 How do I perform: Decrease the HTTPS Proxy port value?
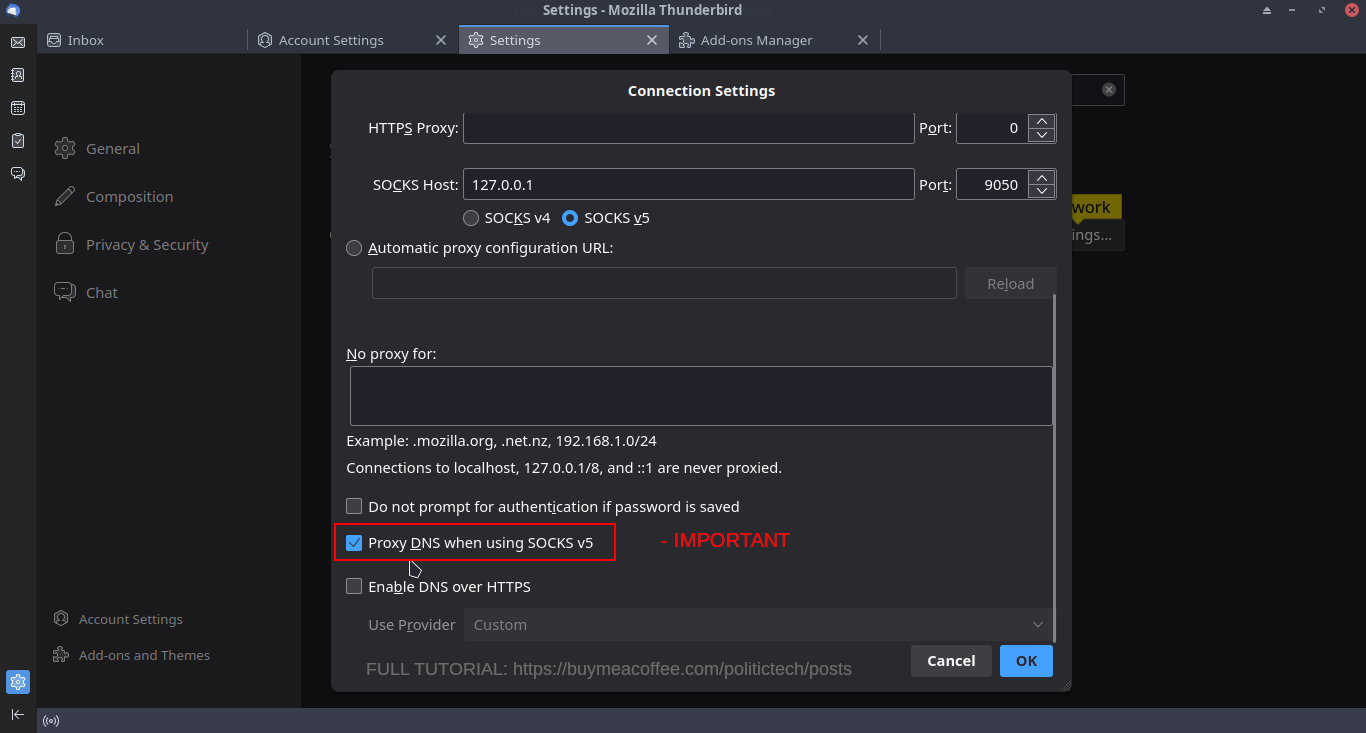tap(1042, 135)
